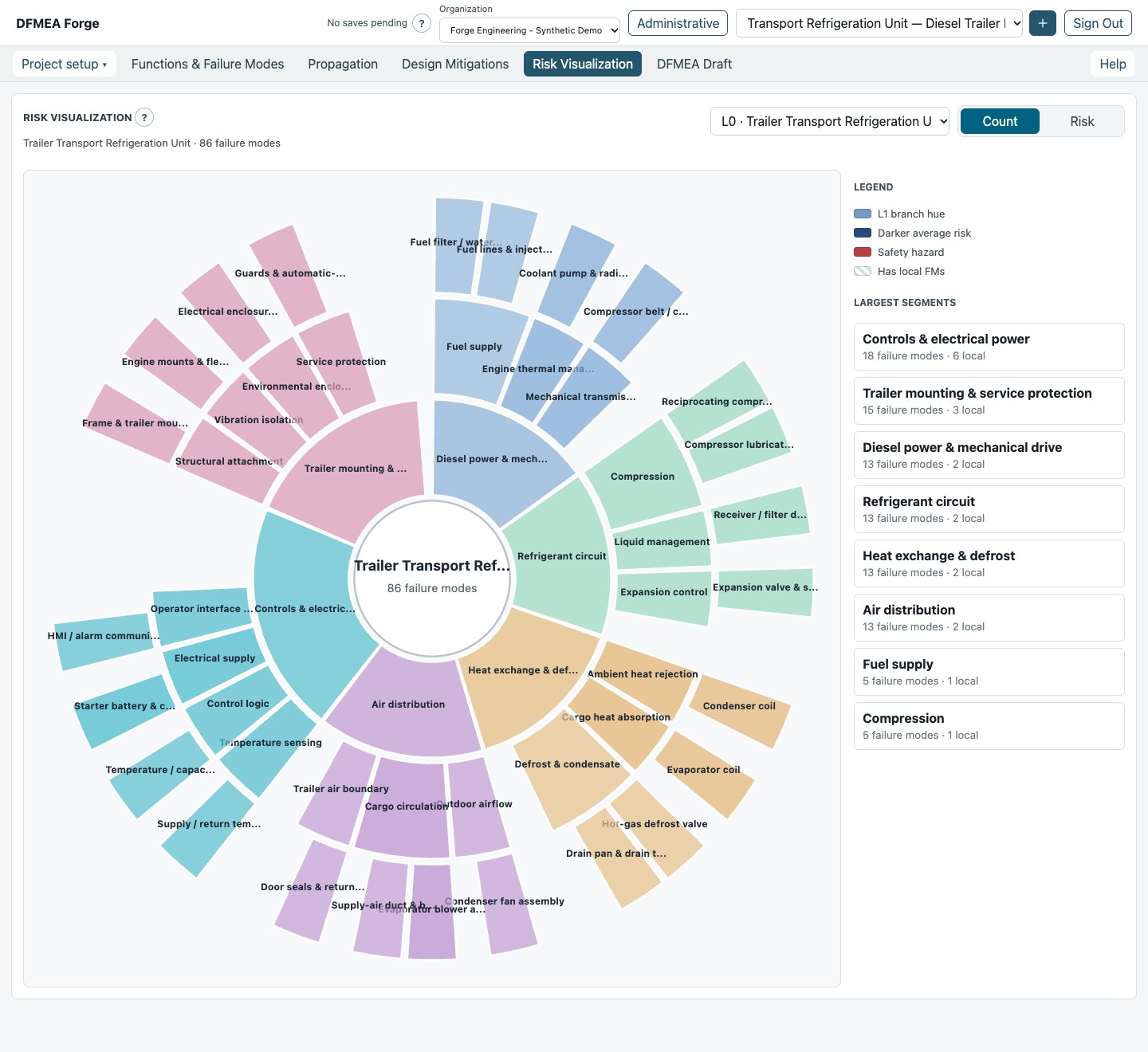Switch the chart to Count mode

tap(1000, 121)
